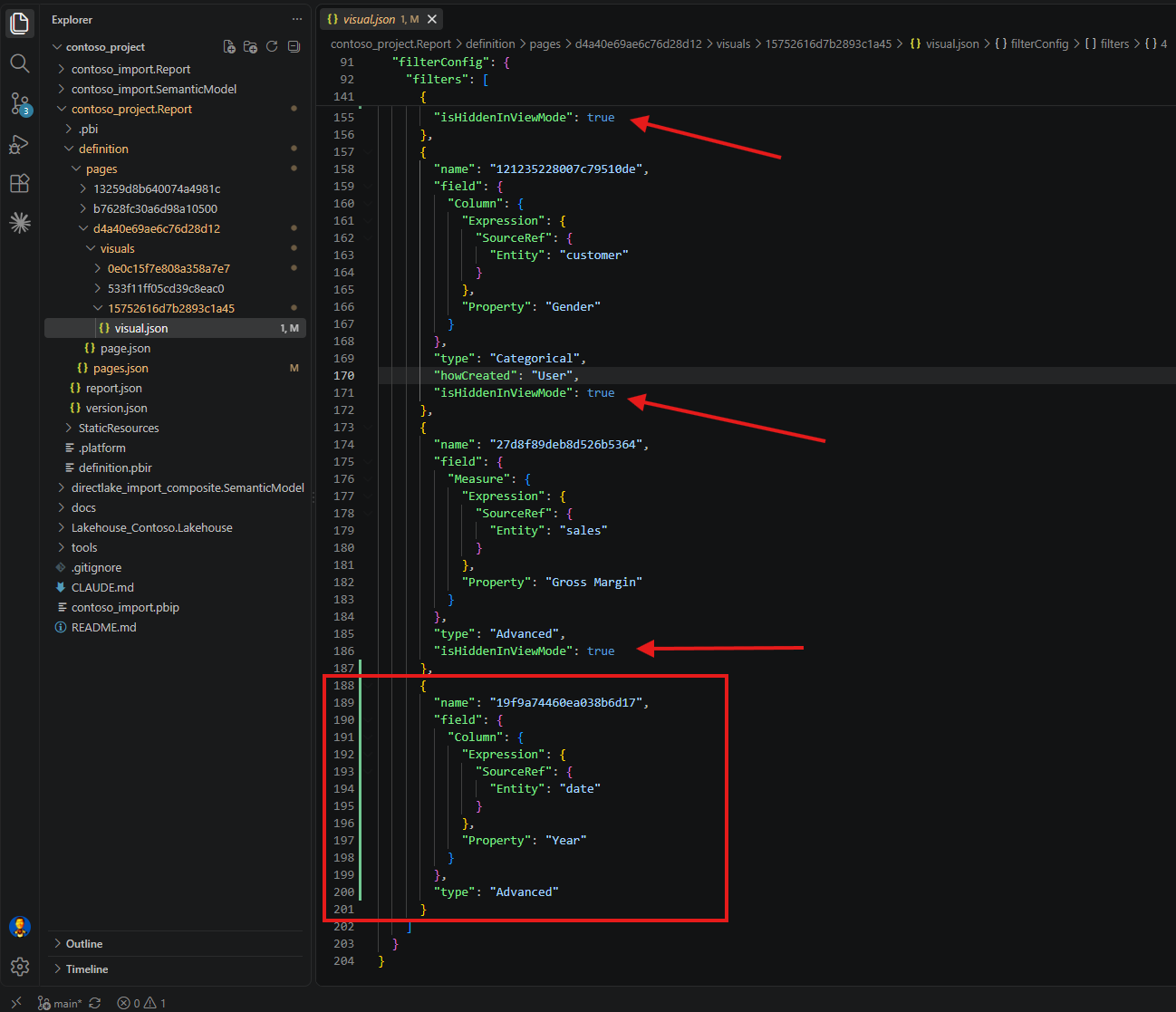The image size is (1176, 1012).
Task: Click the "howCreated" key on line 170
Action: coord(475,375)
